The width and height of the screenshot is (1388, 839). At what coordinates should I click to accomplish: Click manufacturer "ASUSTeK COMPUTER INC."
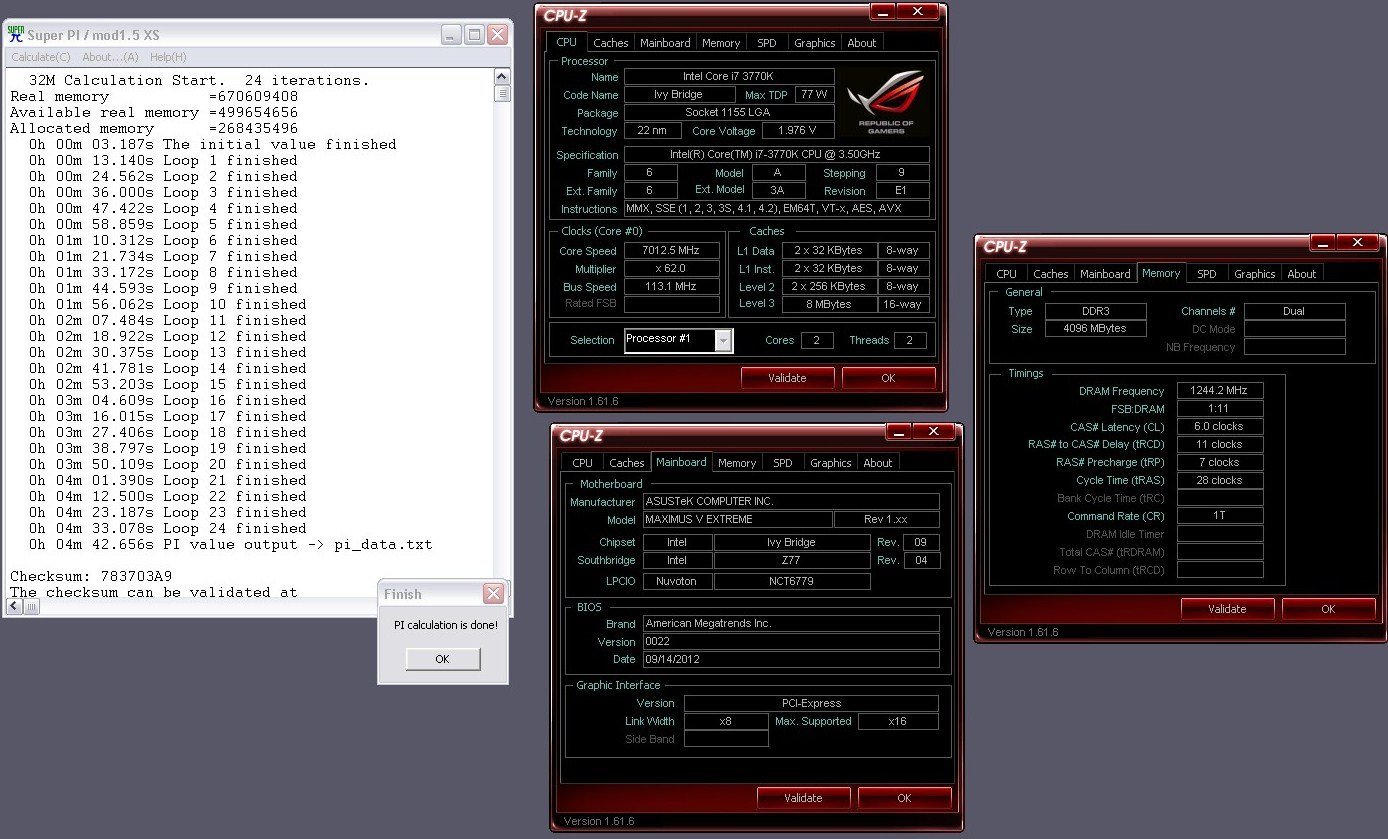pyautogui.click(x=792, y=502)
